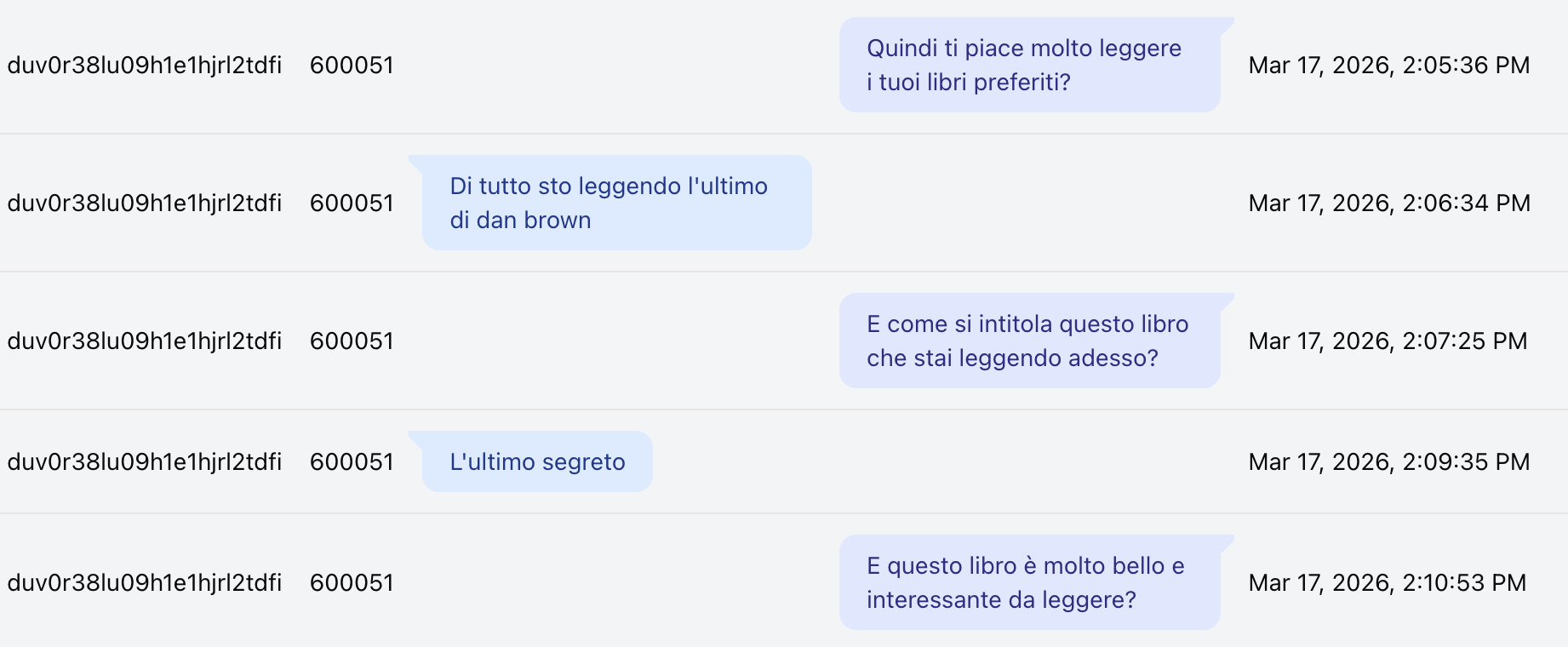Click session ID in the 2:06:34 PM row

tap(145, 203)
